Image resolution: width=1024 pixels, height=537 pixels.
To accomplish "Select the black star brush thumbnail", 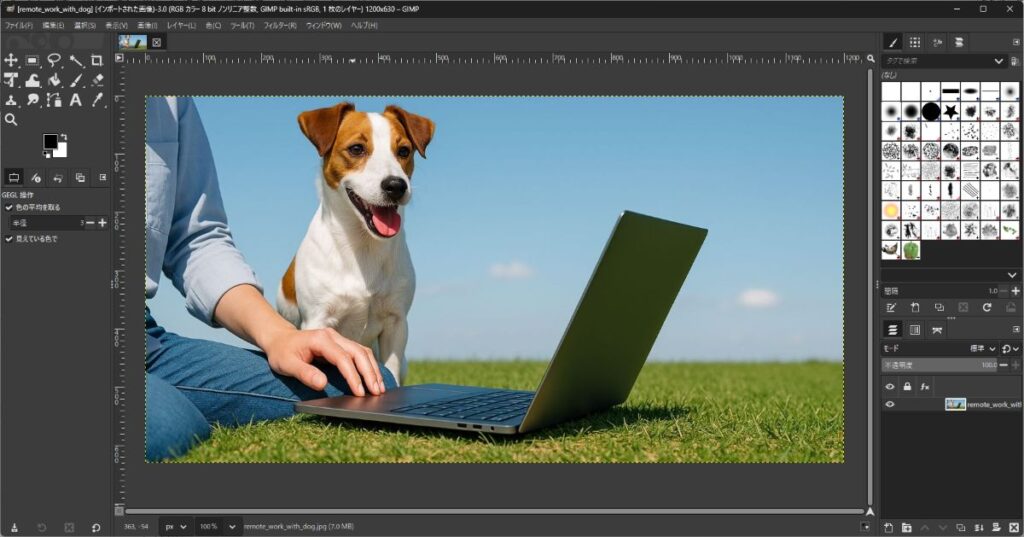I will [950, 110].
